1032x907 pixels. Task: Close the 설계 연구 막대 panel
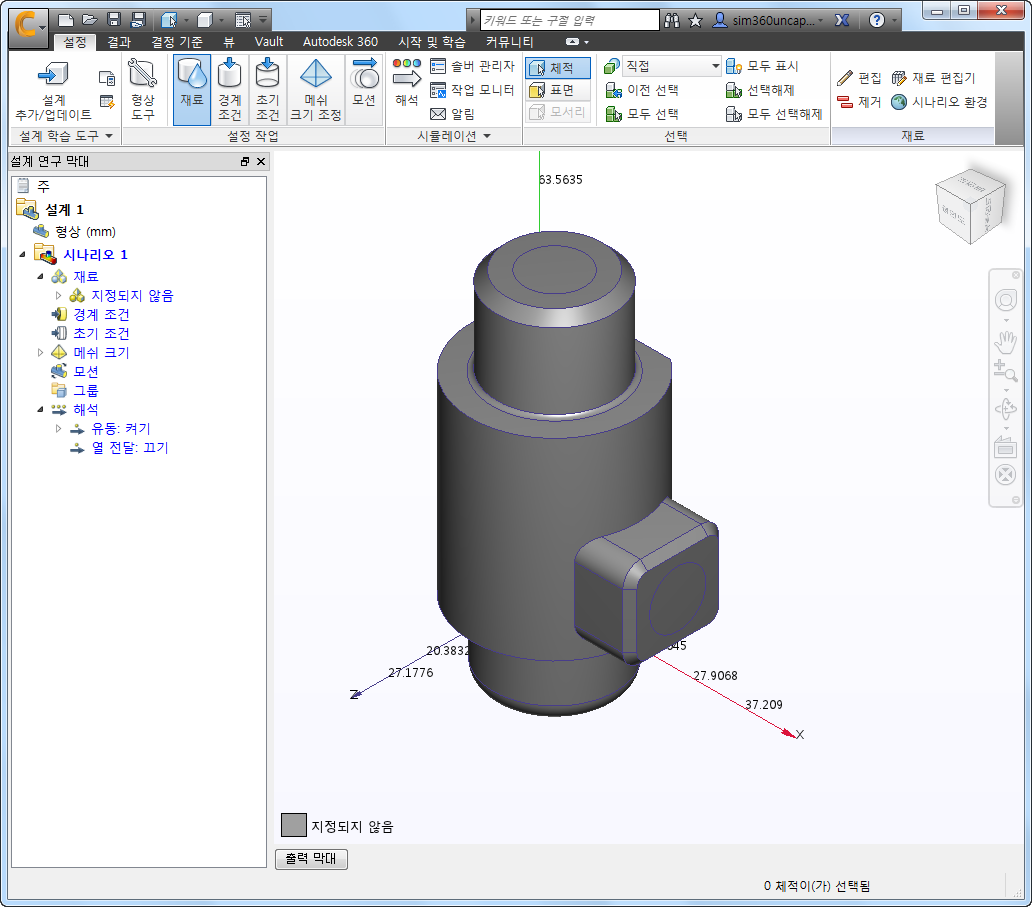pyautogui.click(x=261, y=161)
